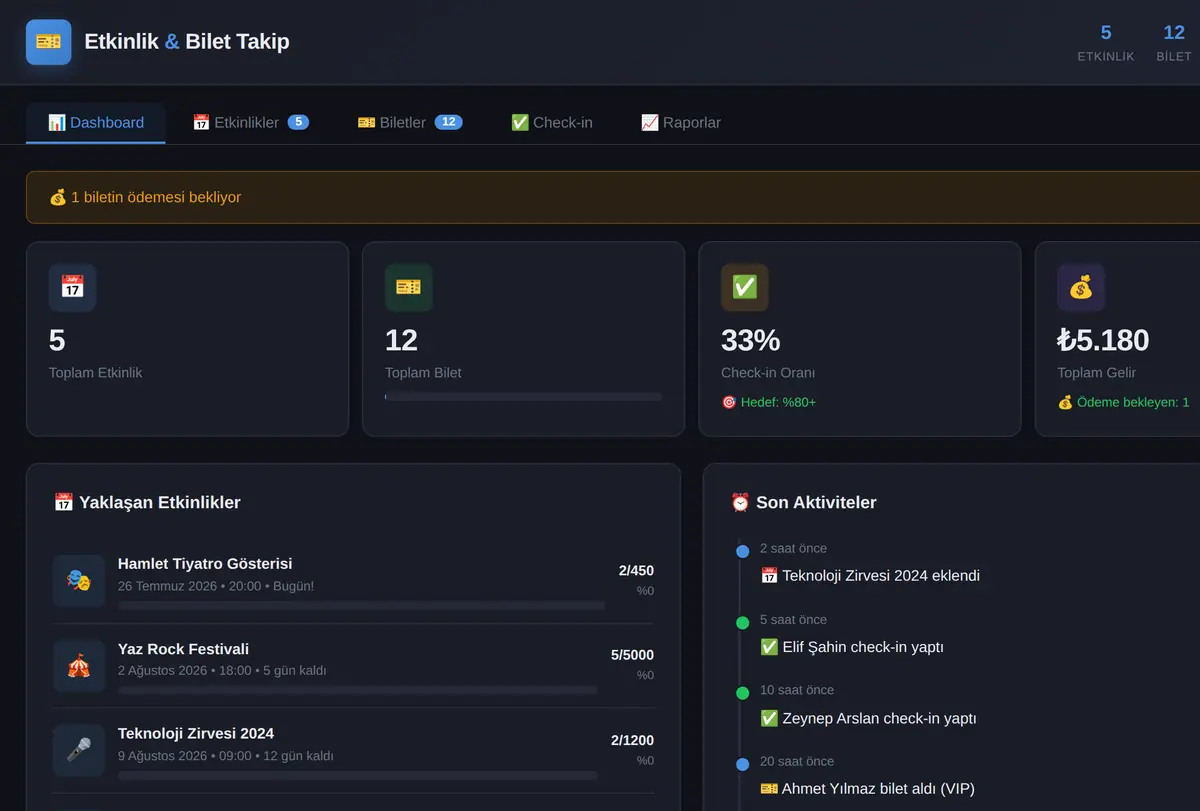Open the Yaz Rock Festivali event

pyautogui.click(x=353, y=666)
